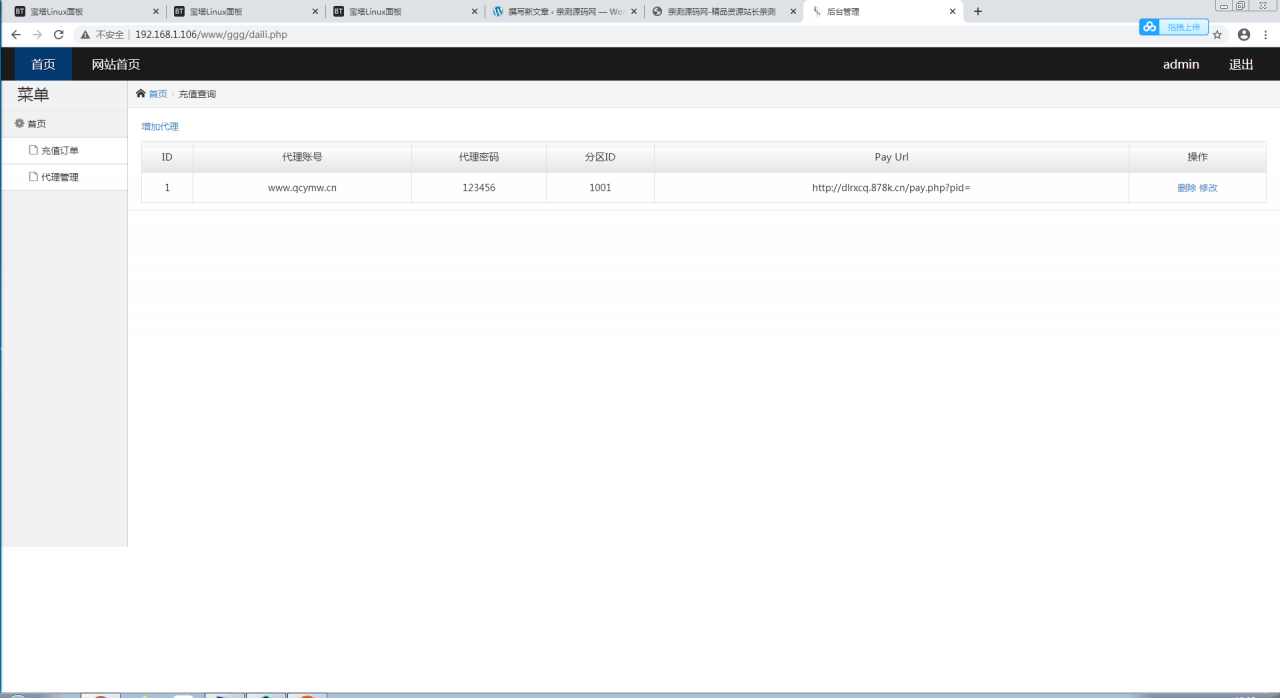Screen dimensions: 1280x698
Task: Click the 增加代理 link
Action: point(160,127)
